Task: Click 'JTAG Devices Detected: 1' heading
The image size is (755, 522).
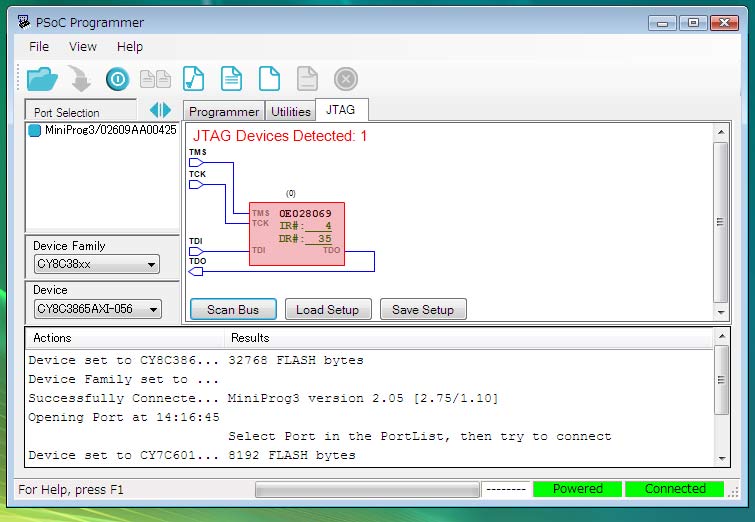Action: [x=280, y=136]
